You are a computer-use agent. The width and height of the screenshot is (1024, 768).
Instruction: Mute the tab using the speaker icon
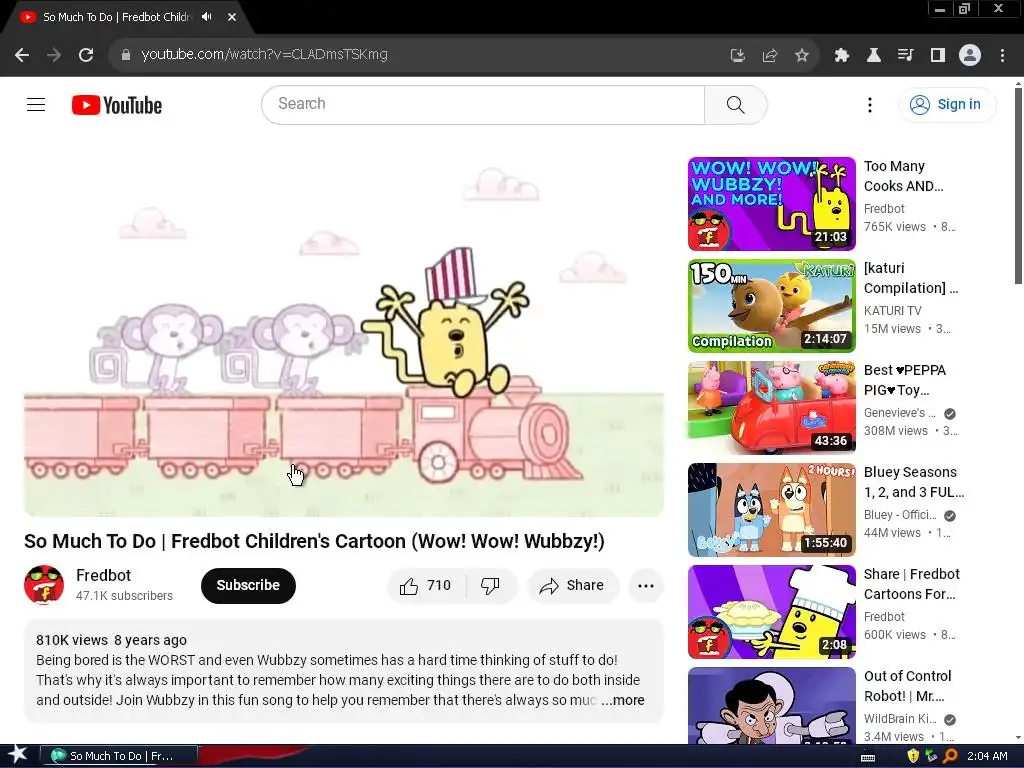(x=207, y=17)
